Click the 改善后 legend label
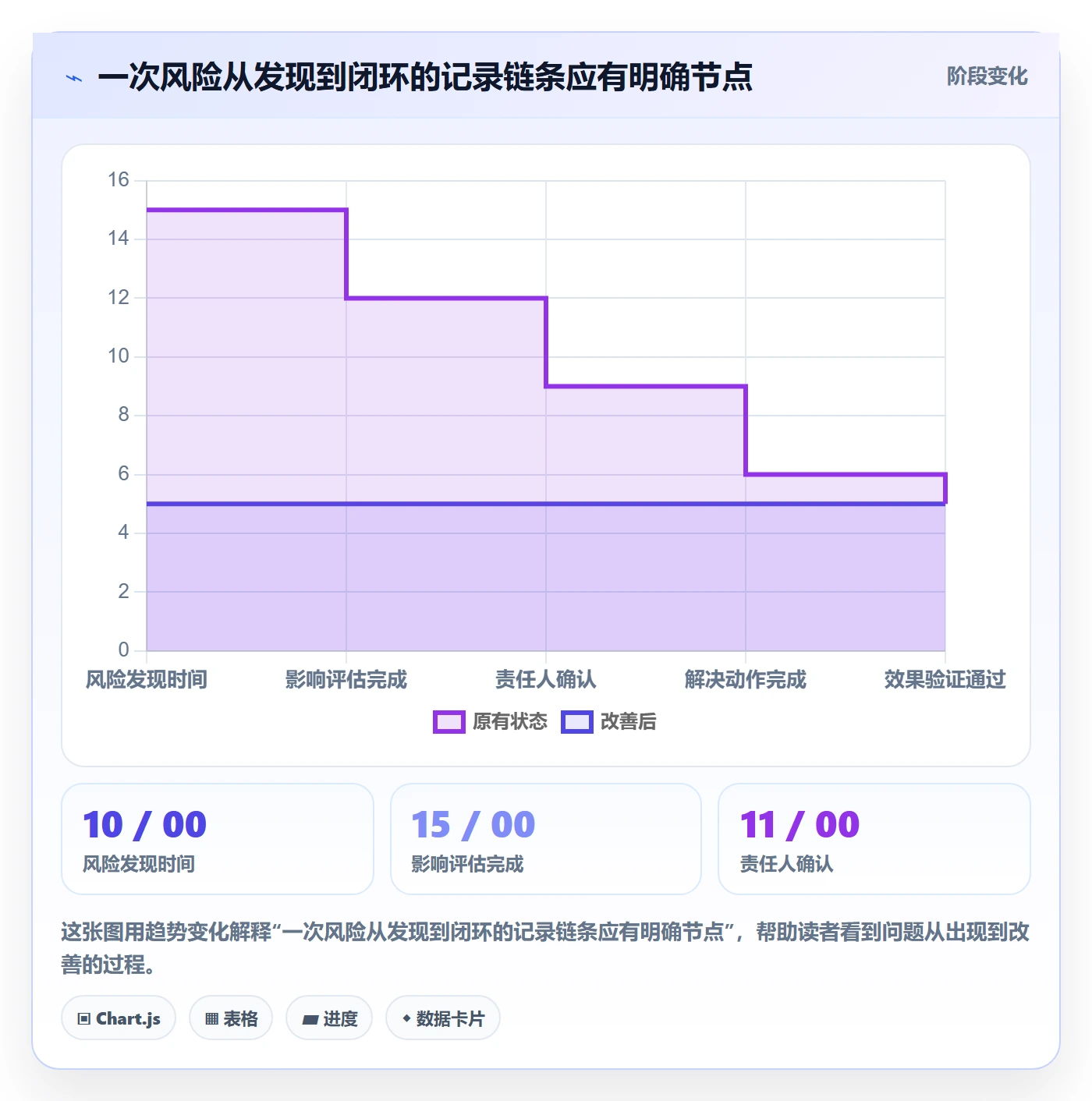The height and width of the screenshot is (1101, 1092). coord(628,722)
